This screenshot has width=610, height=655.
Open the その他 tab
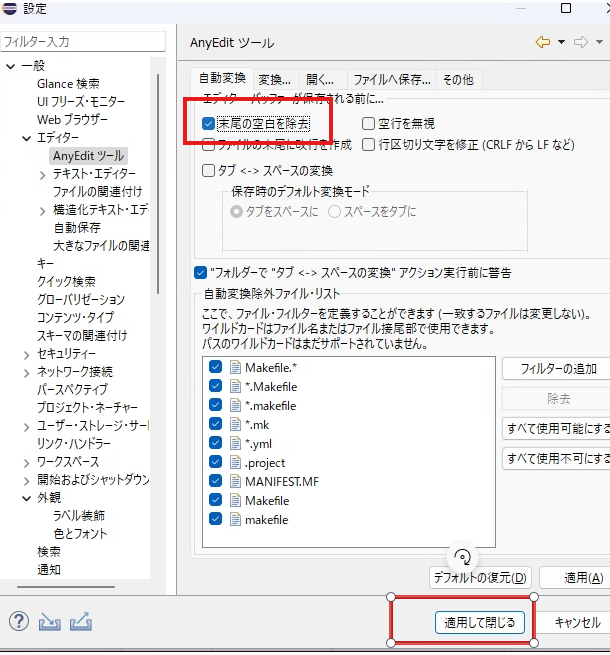[x=458, y=79]
